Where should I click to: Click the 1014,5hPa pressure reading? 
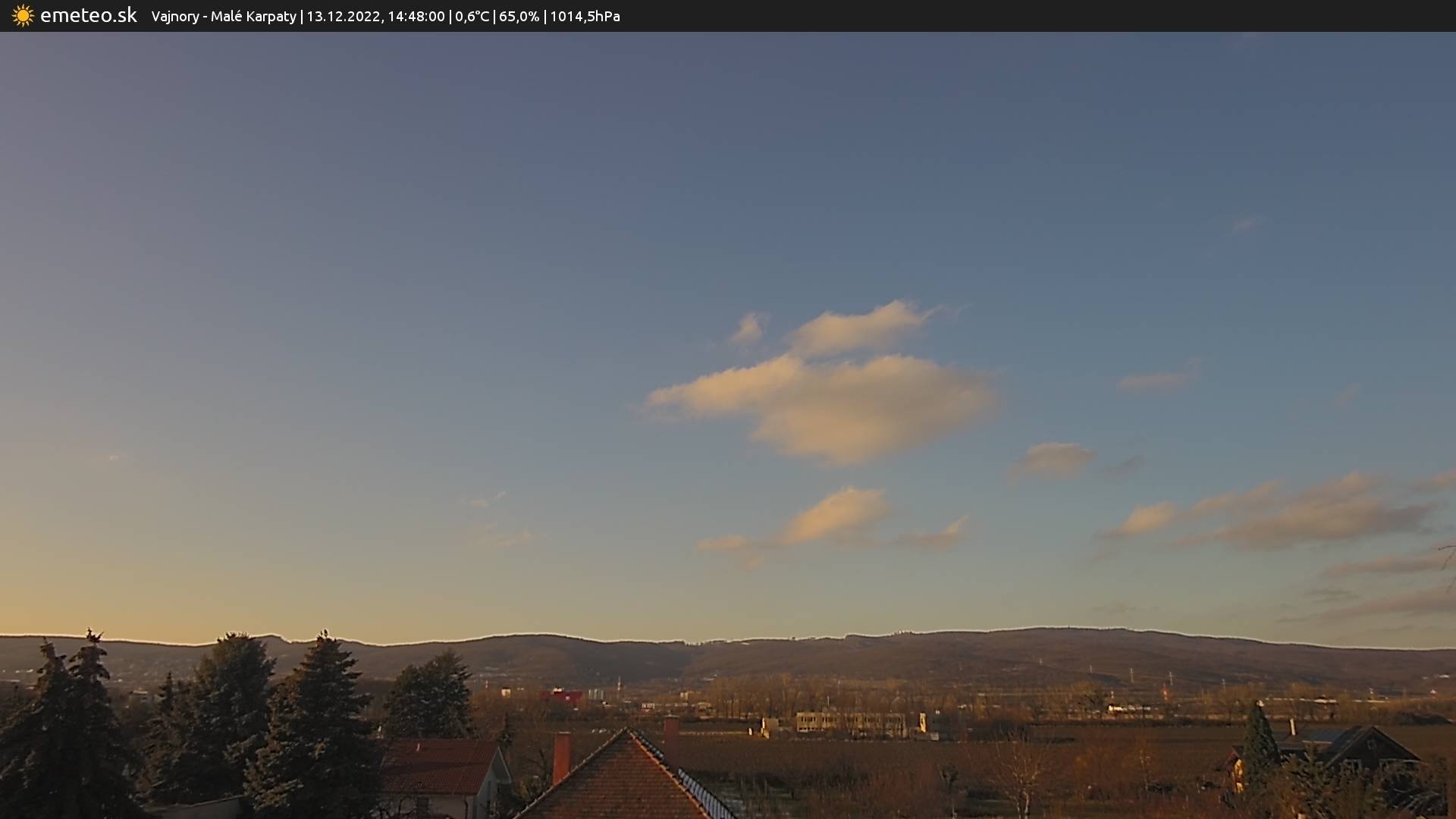point(585,17)
